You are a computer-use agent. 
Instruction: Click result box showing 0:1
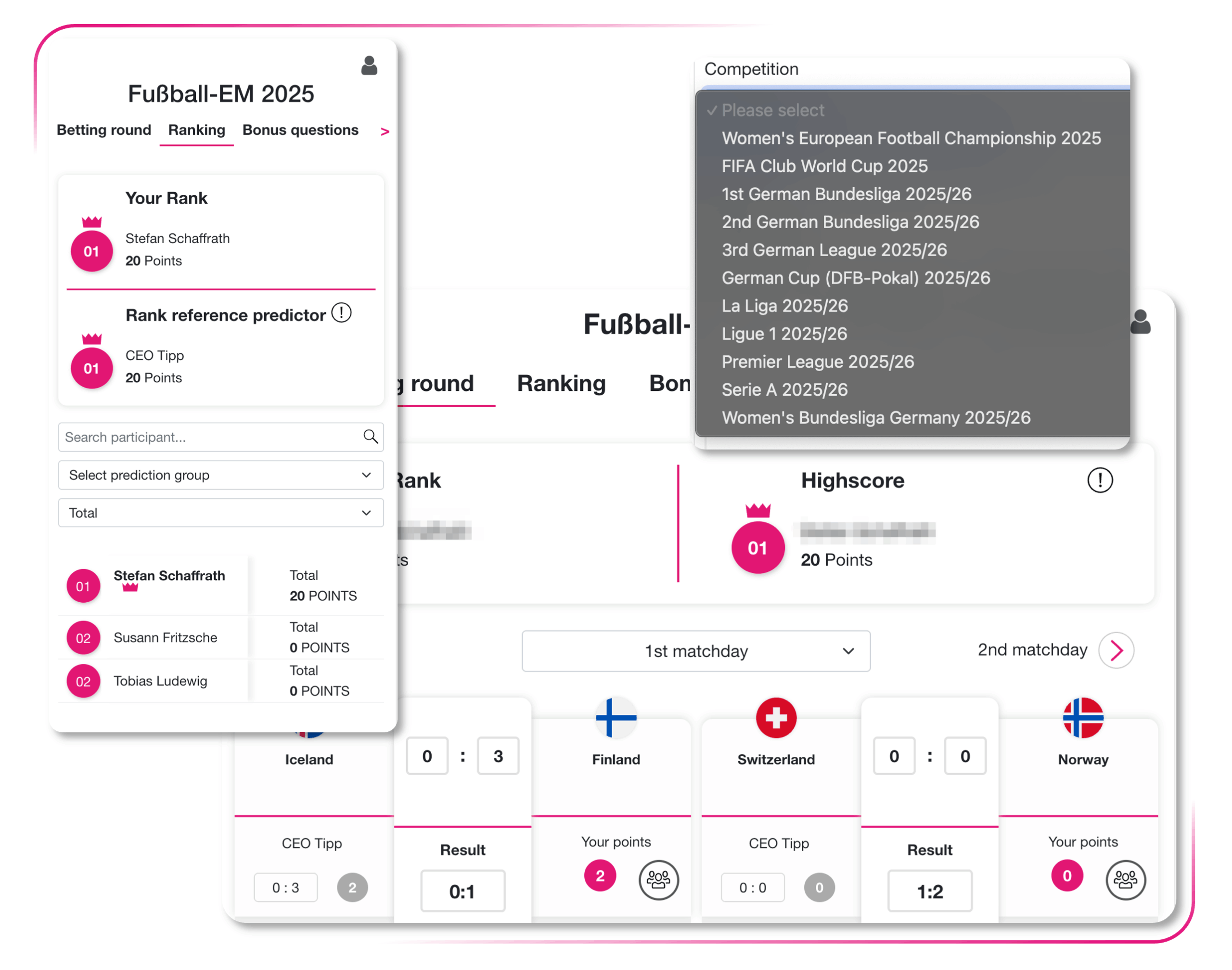tap(462, 891)
